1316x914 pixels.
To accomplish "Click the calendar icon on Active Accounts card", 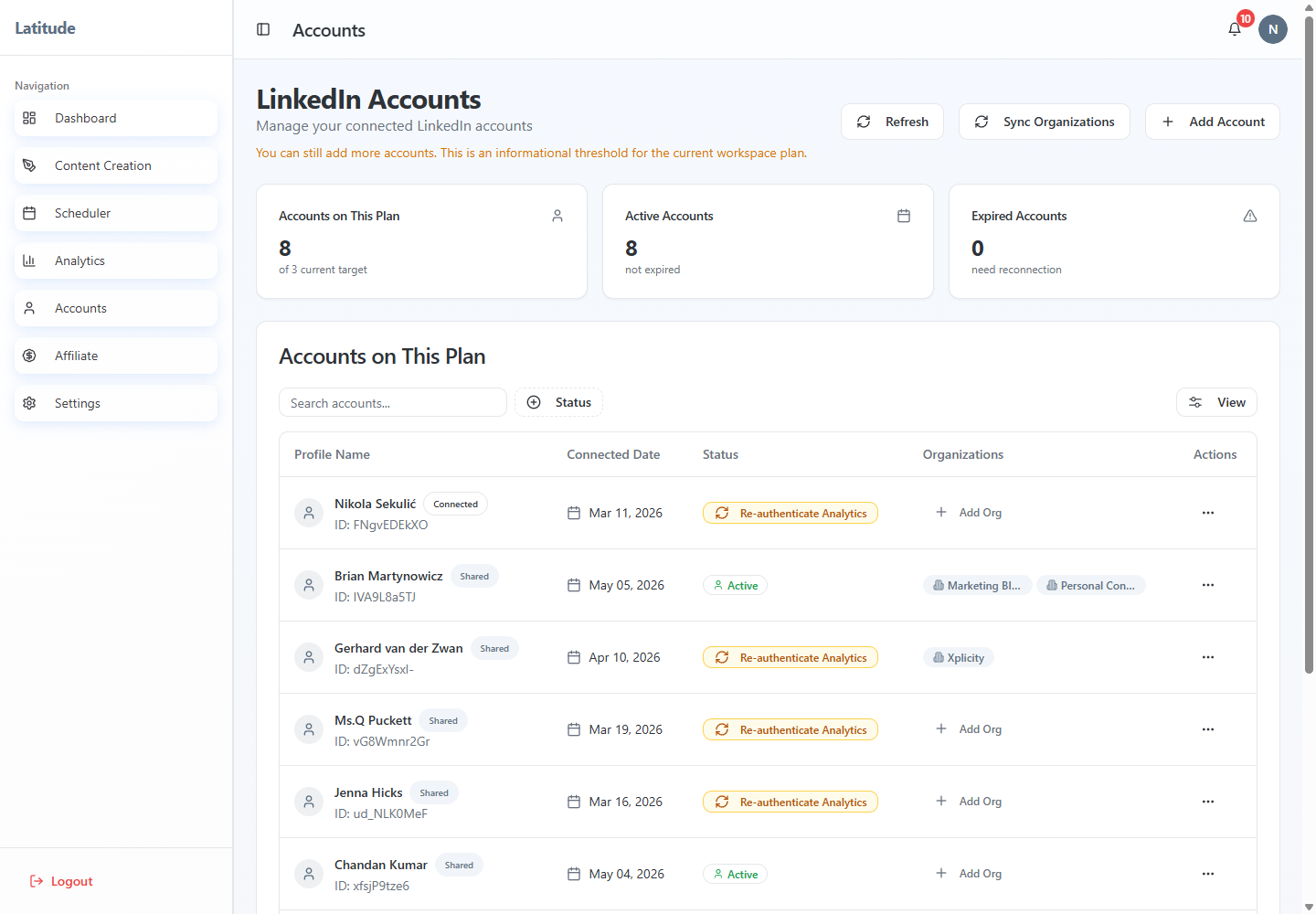I will [x=904, y=216].
